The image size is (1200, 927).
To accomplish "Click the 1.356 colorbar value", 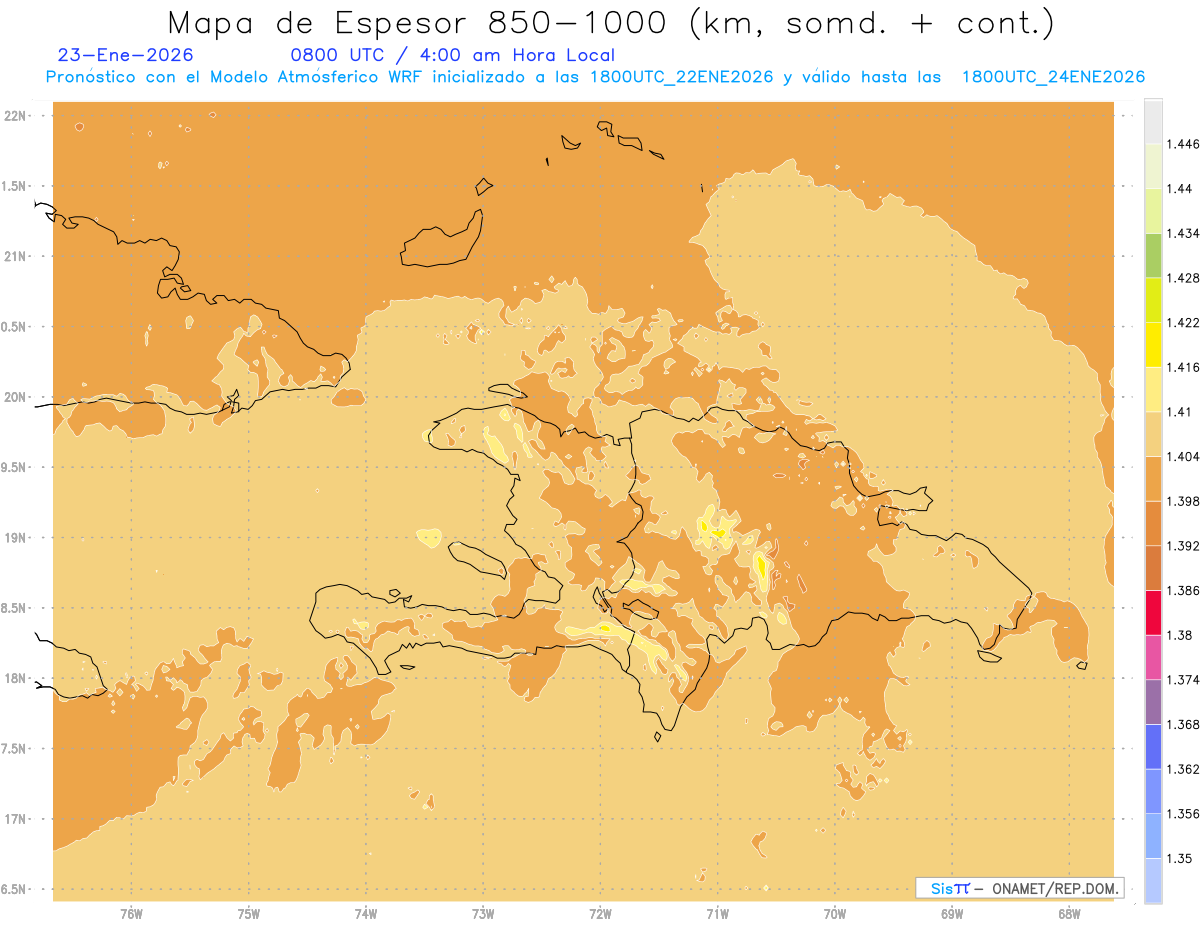I will coord(1182,814).
